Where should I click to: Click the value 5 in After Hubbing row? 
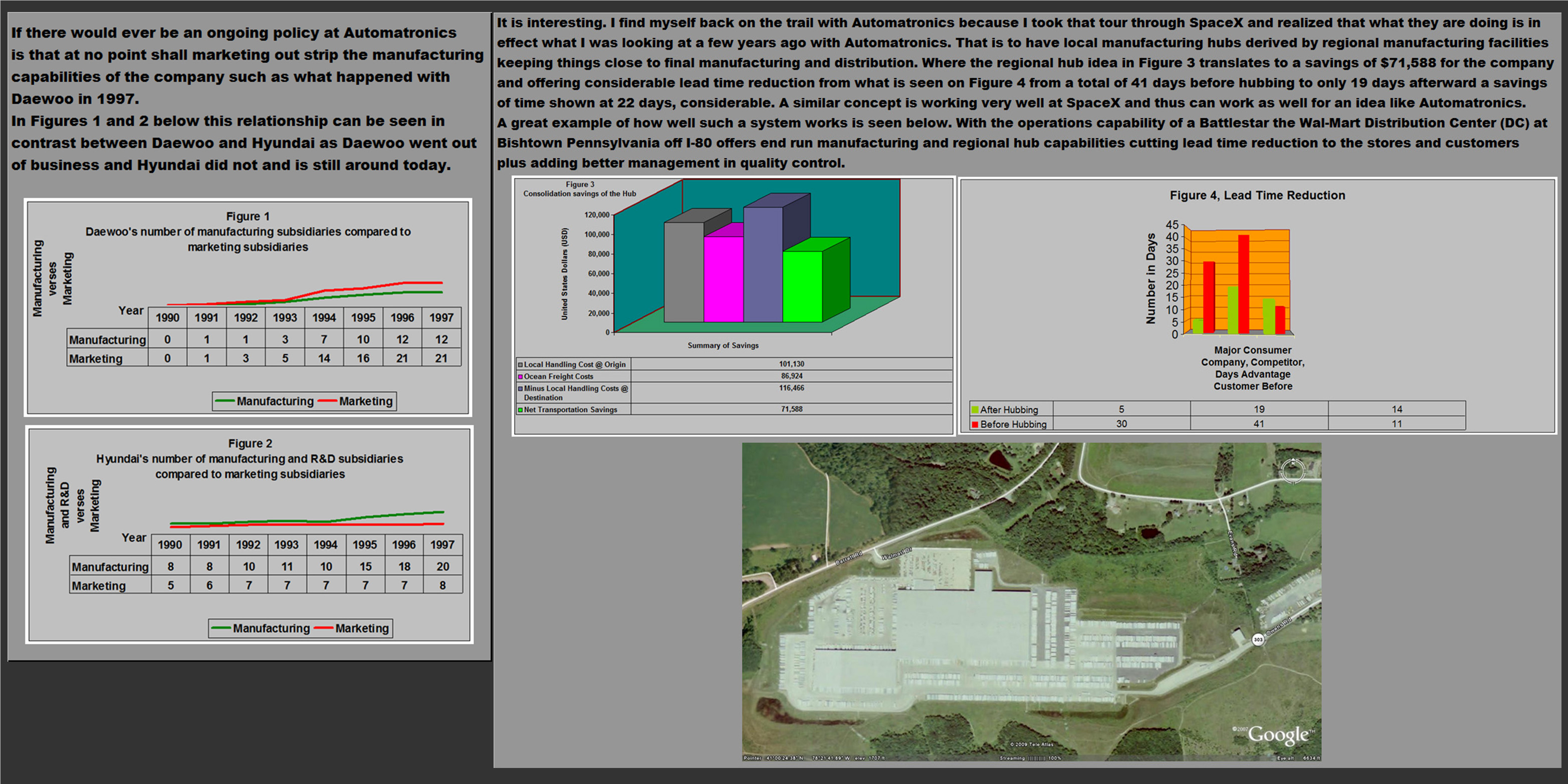tap(1121, 409)
